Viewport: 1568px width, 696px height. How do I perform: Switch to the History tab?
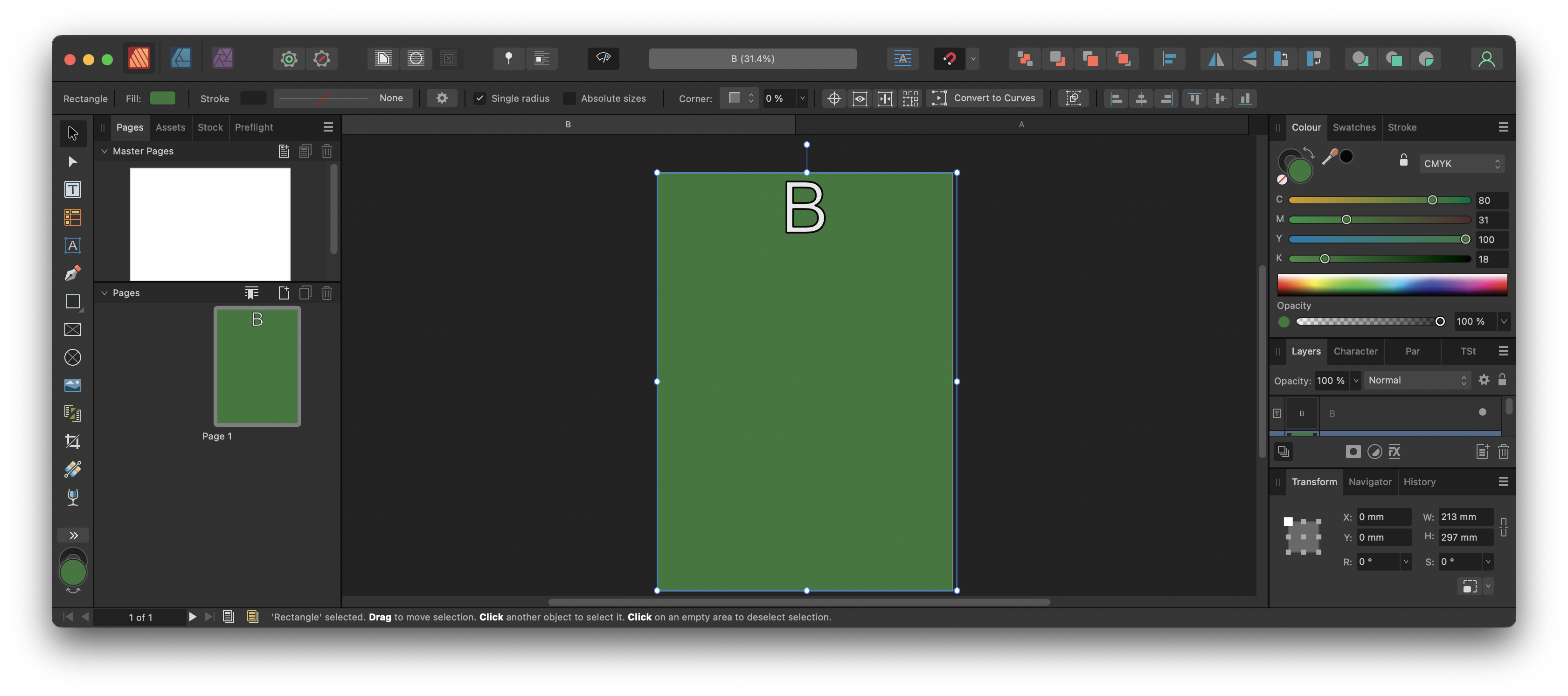pyautogui.click(x=1419, y=482)
